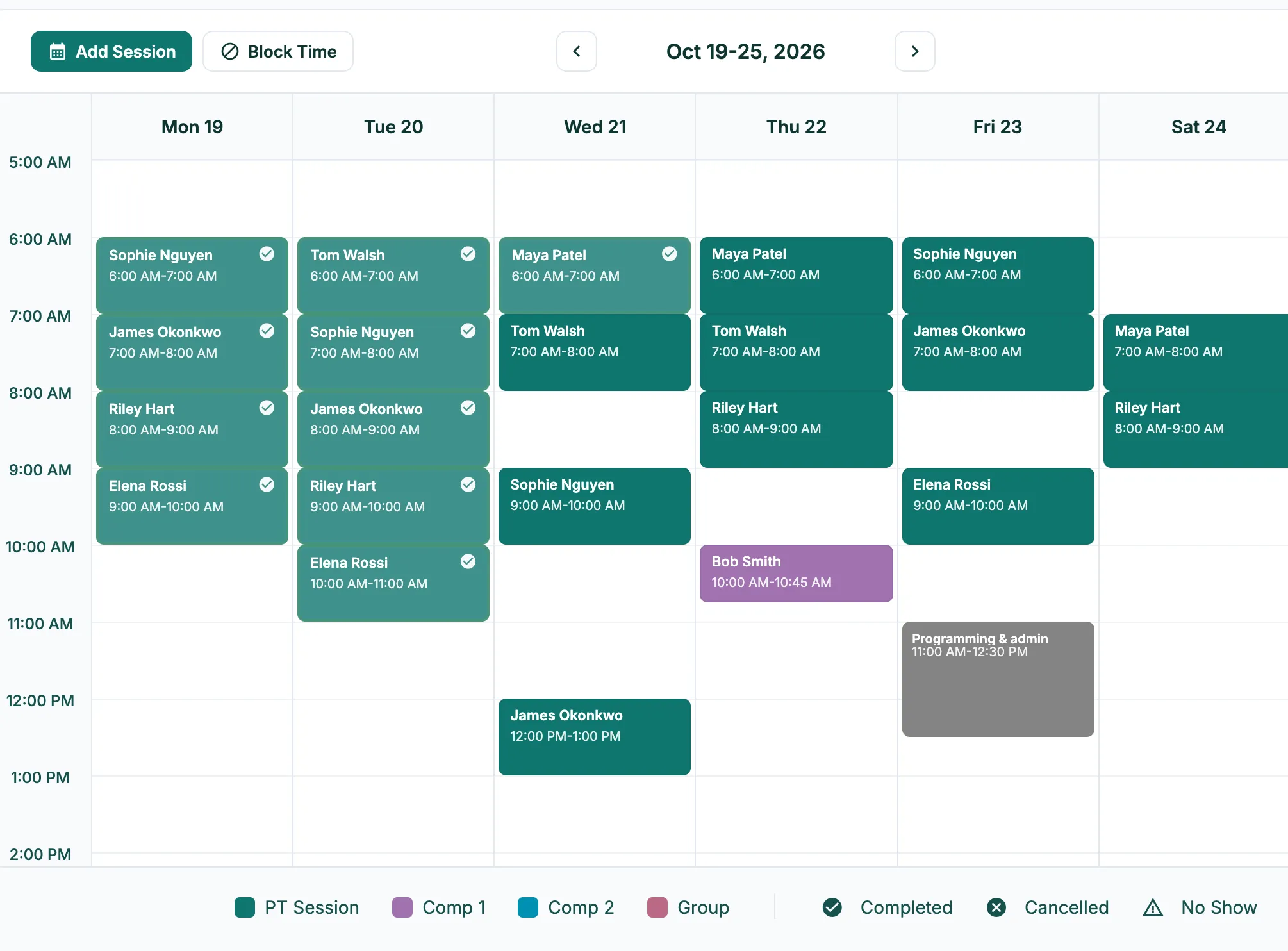Click the Group pink color swatch
Image resolution: width=1288 pixels, height=951 pixels.
click(x=657, y=907)
